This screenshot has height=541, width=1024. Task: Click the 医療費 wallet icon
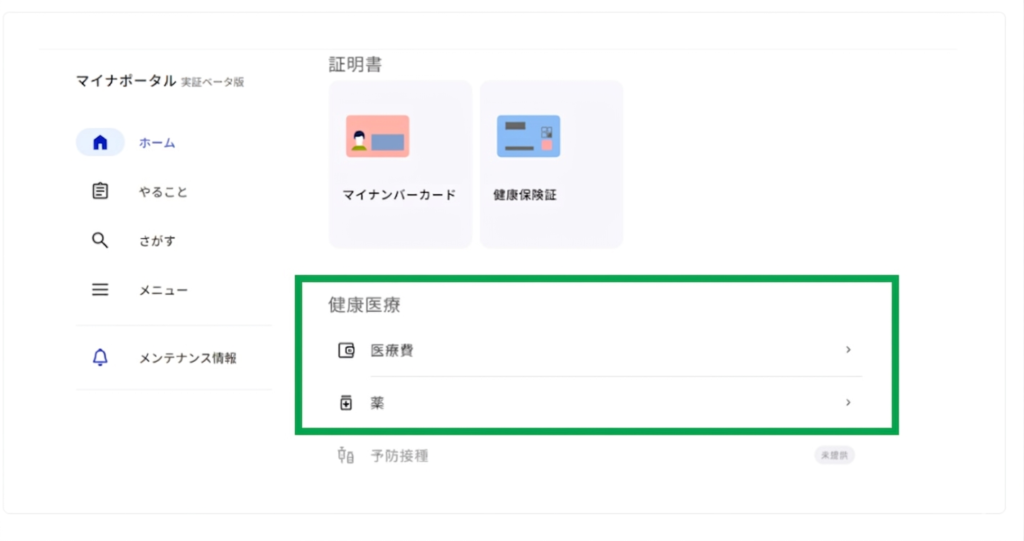[x=347, y=350]
